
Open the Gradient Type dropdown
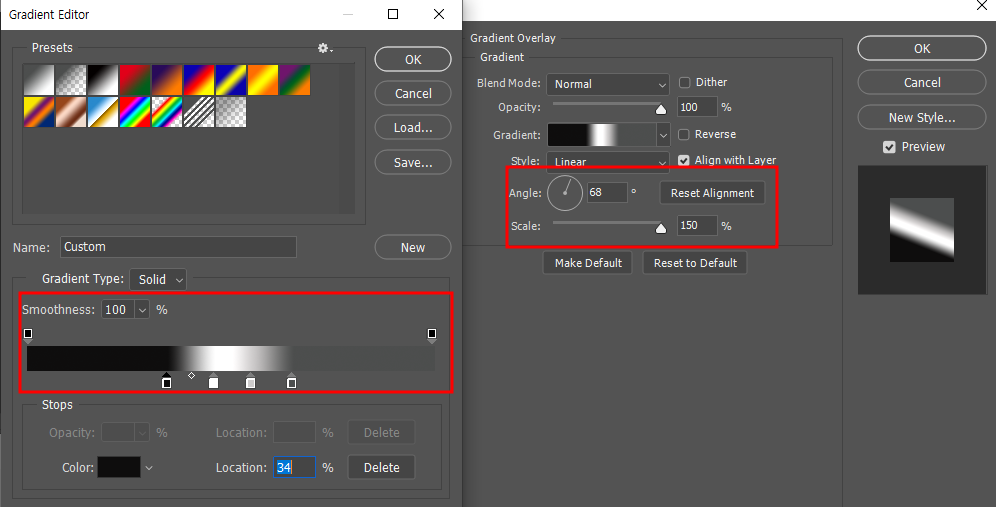tap(158, 280)
